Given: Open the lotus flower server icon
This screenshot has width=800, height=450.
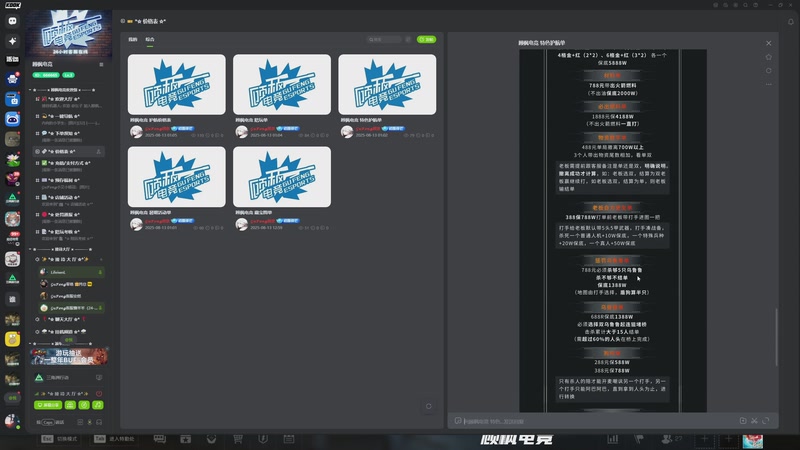Looking at the screenshot, I should coord(12,159).
